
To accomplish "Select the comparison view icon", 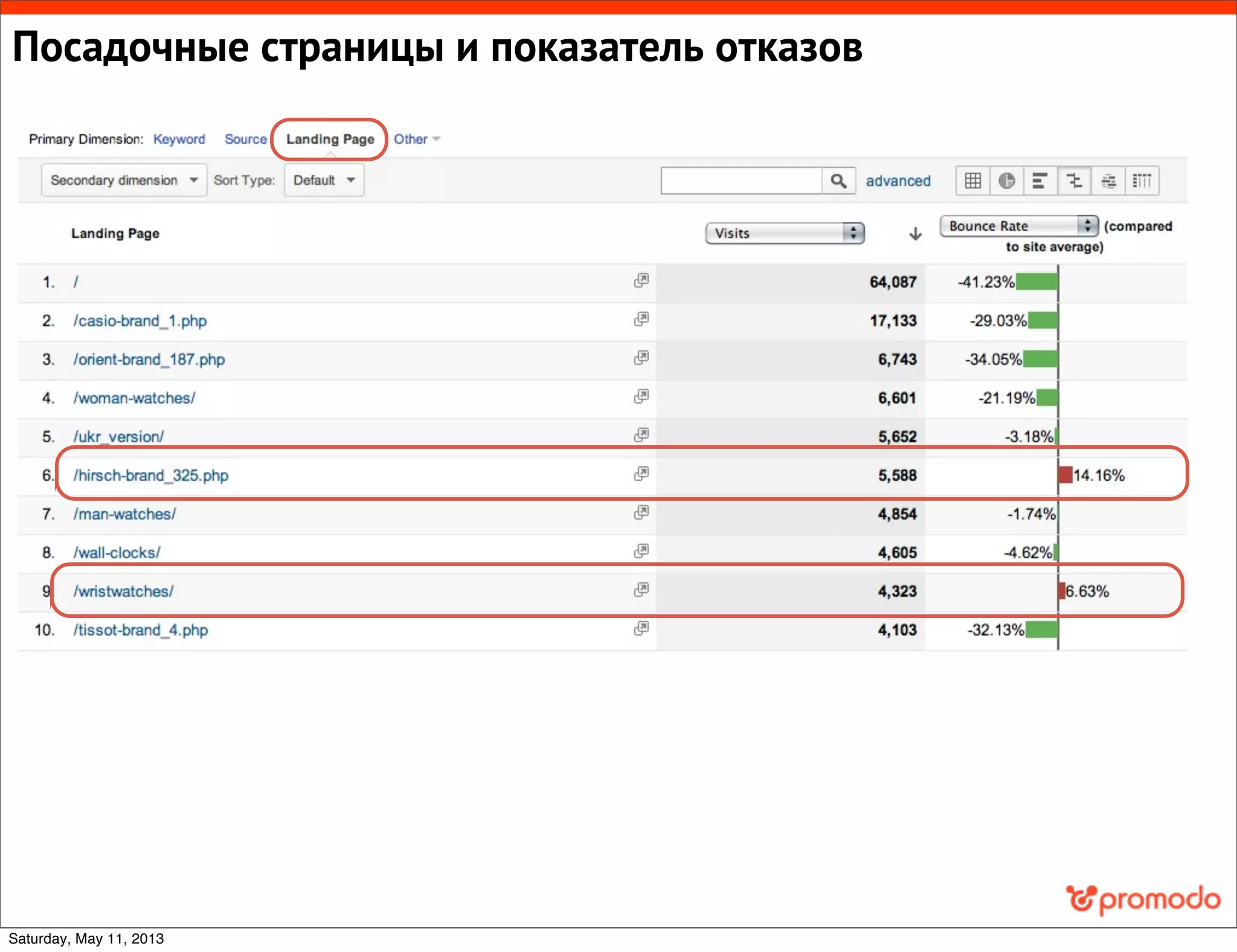I will pyautogui.click(x=1074, y=181).
